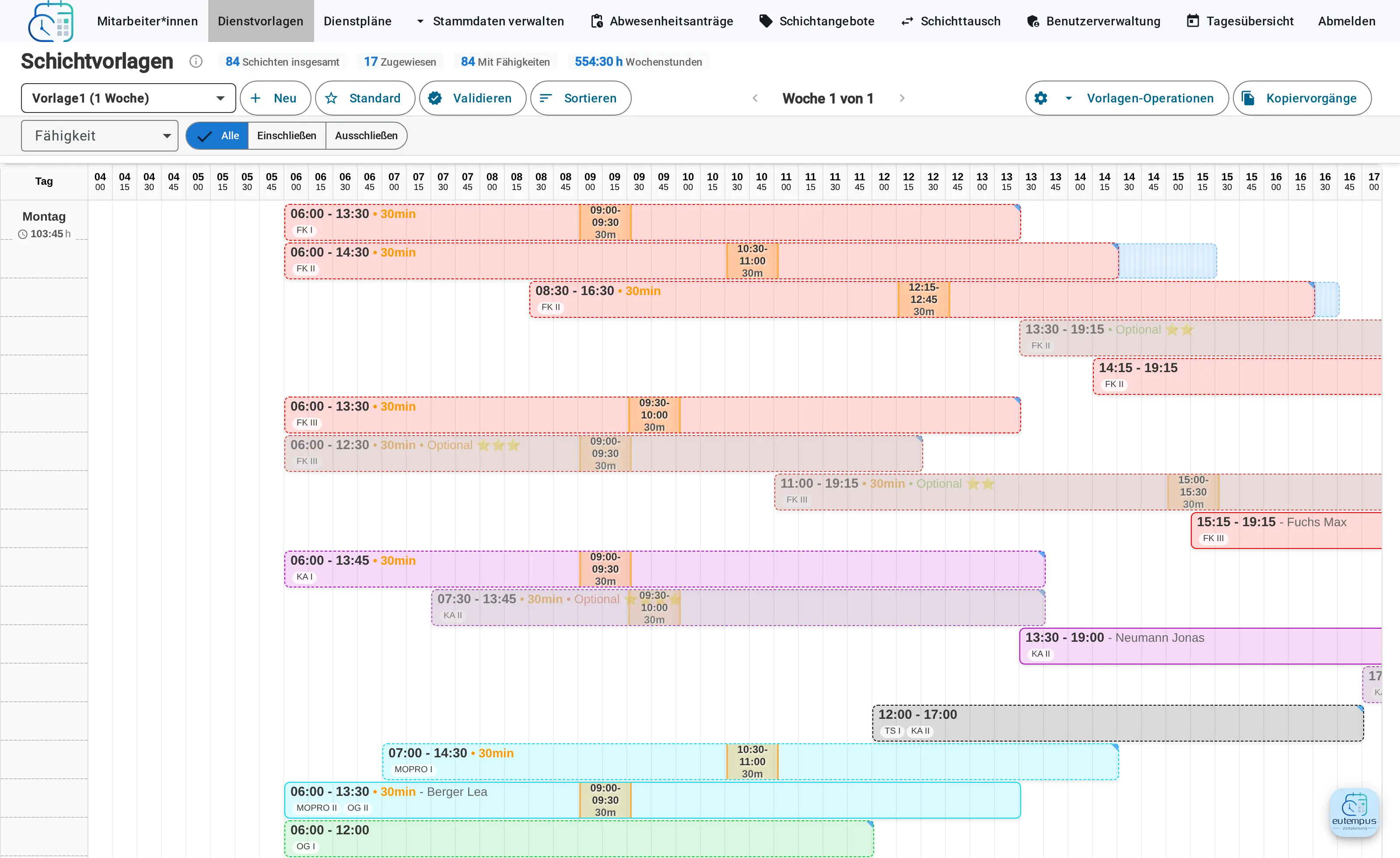Click the 554:30 h Wochenstunden chip
The width and height of the screenshot is (1400, 858).
click(638, 61)
